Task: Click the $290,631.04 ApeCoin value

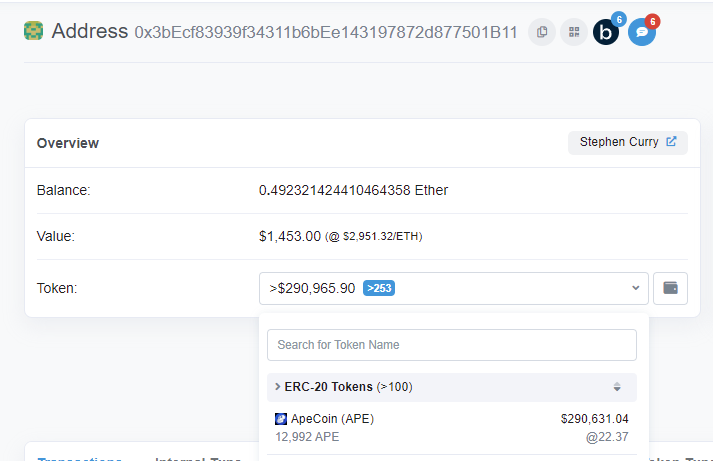Action: pos(594,419)
